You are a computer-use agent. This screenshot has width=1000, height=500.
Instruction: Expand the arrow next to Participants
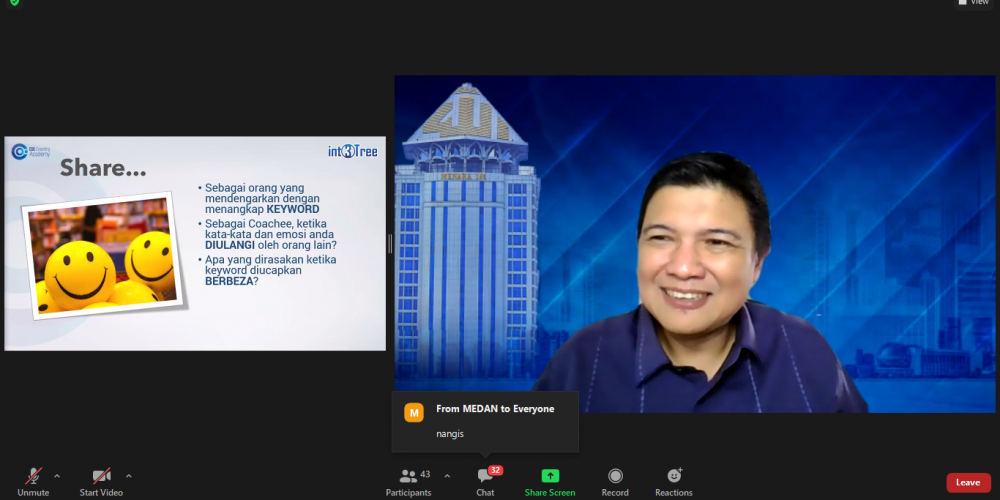coord(447,476)
